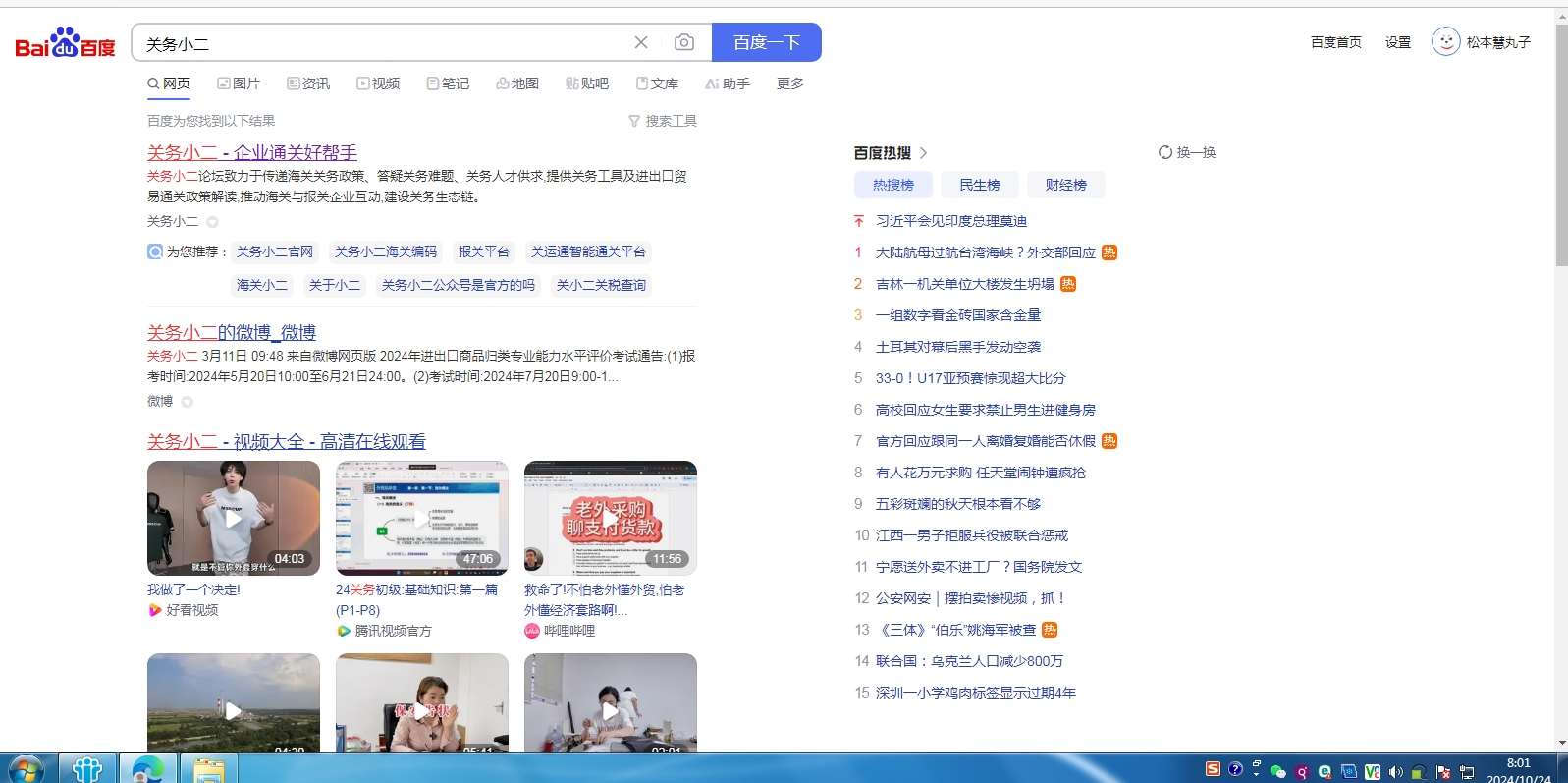
Task: Open result 关务小二 - 企业通关好帮手
Action: [252, 152]
